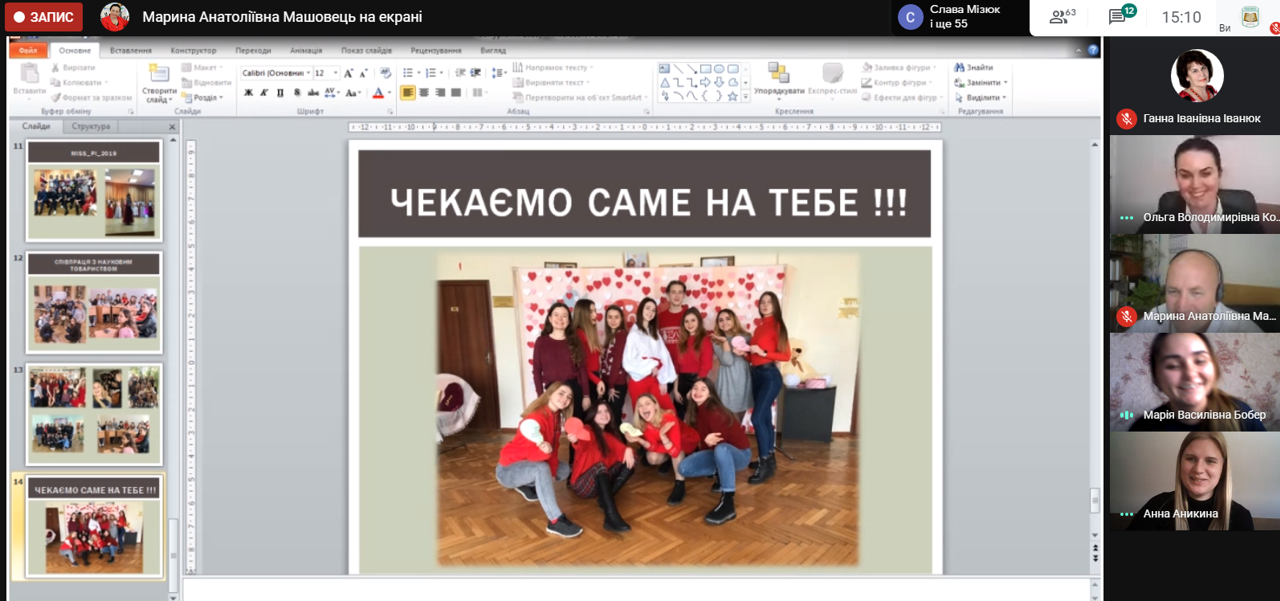1280x601 pixels.
Task: Click the bullet list icon
Action: pyautogui.click(x=407, y=73)
